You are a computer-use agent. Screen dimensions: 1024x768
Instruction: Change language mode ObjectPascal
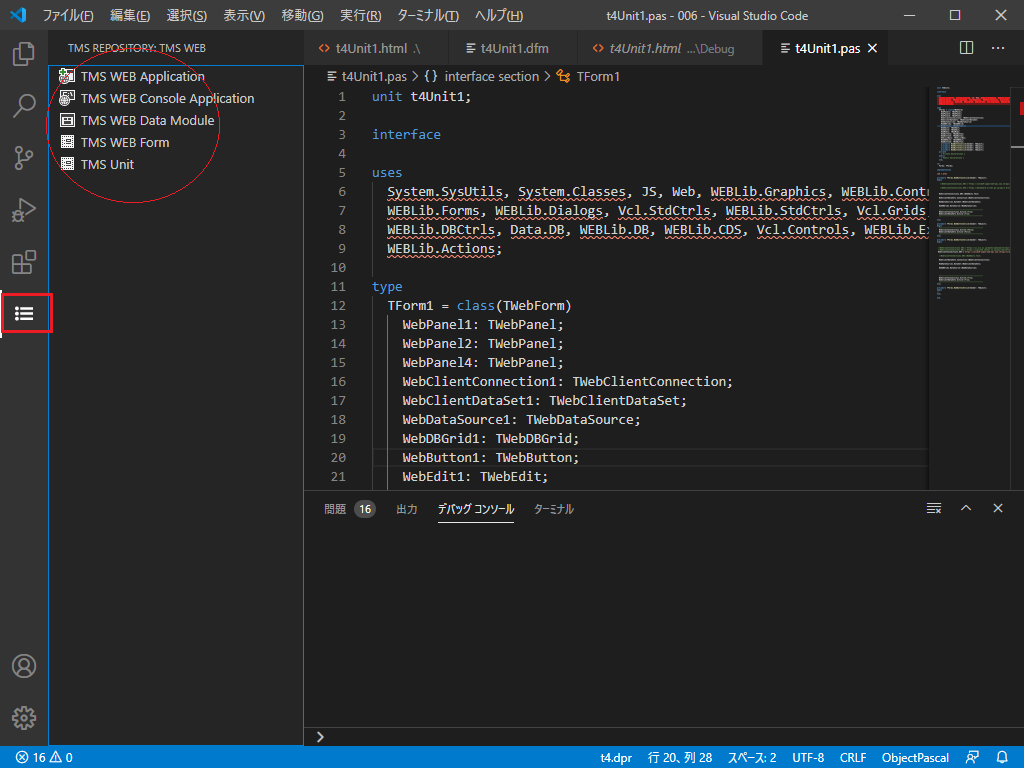click(x=915, y=758)
